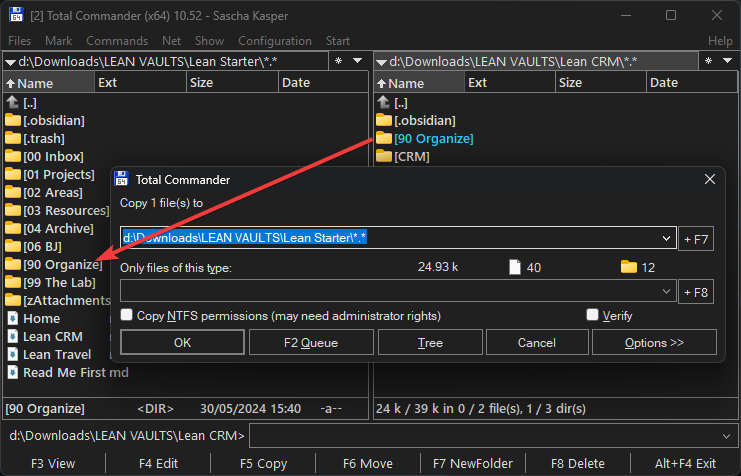Open the Net menu

172,41
